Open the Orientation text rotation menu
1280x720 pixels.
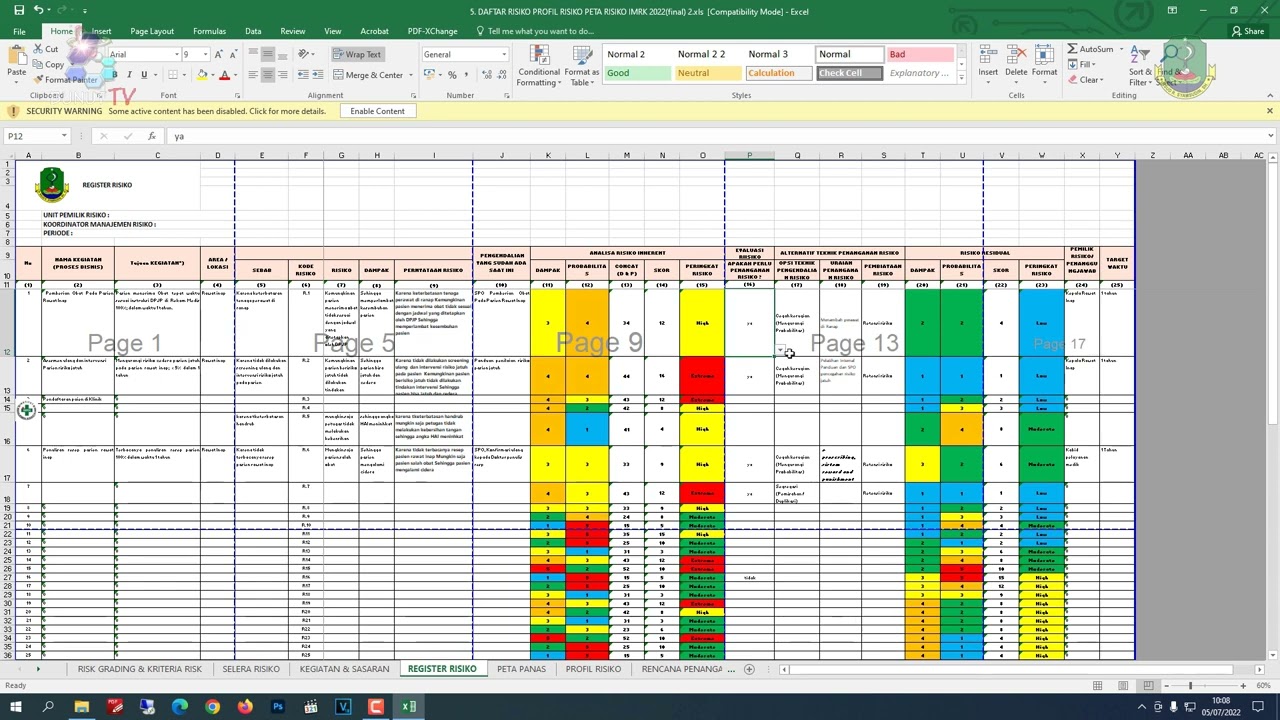click(306, 54)
